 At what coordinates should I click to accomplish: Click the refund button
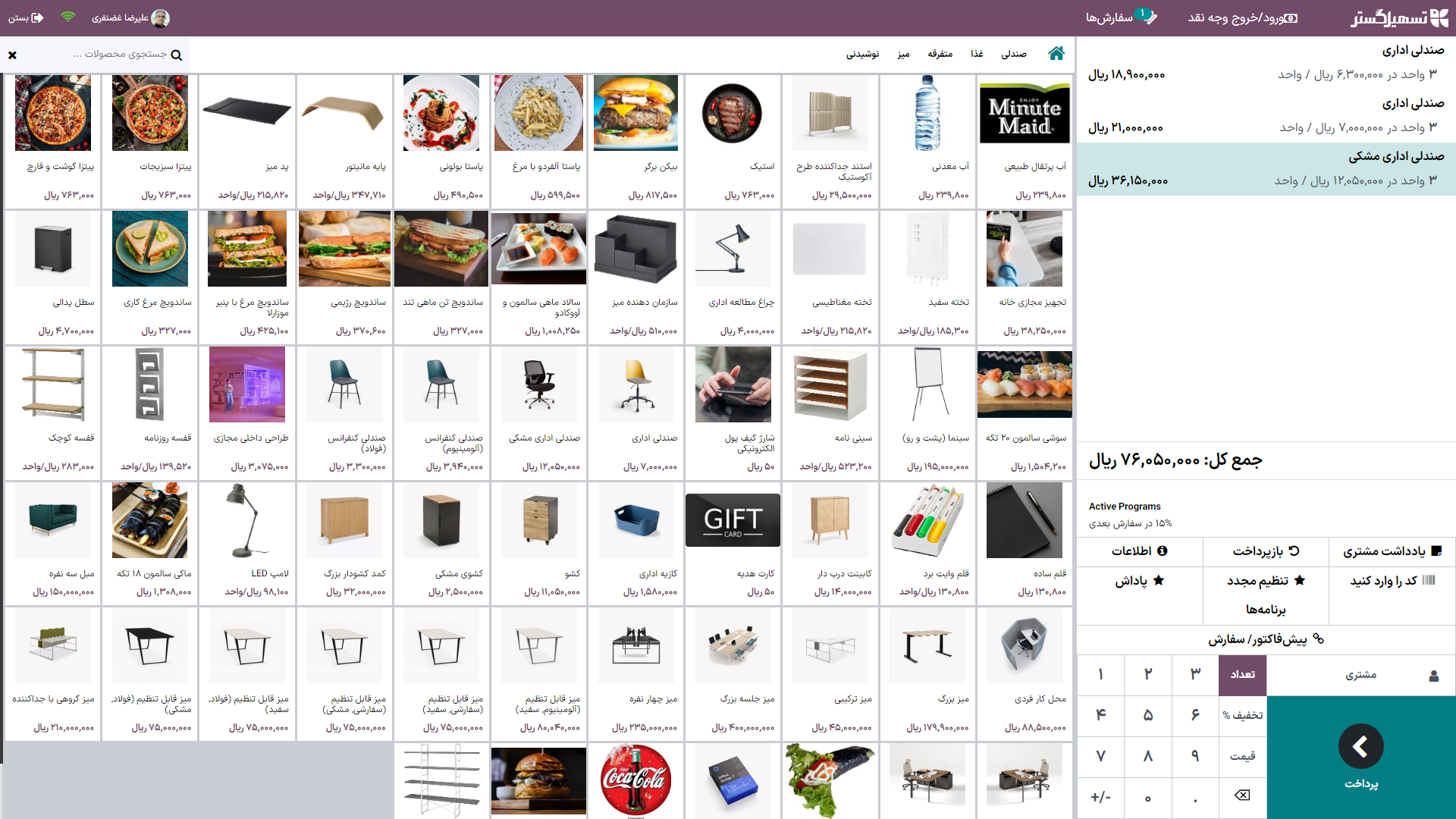click(1265, 551)
